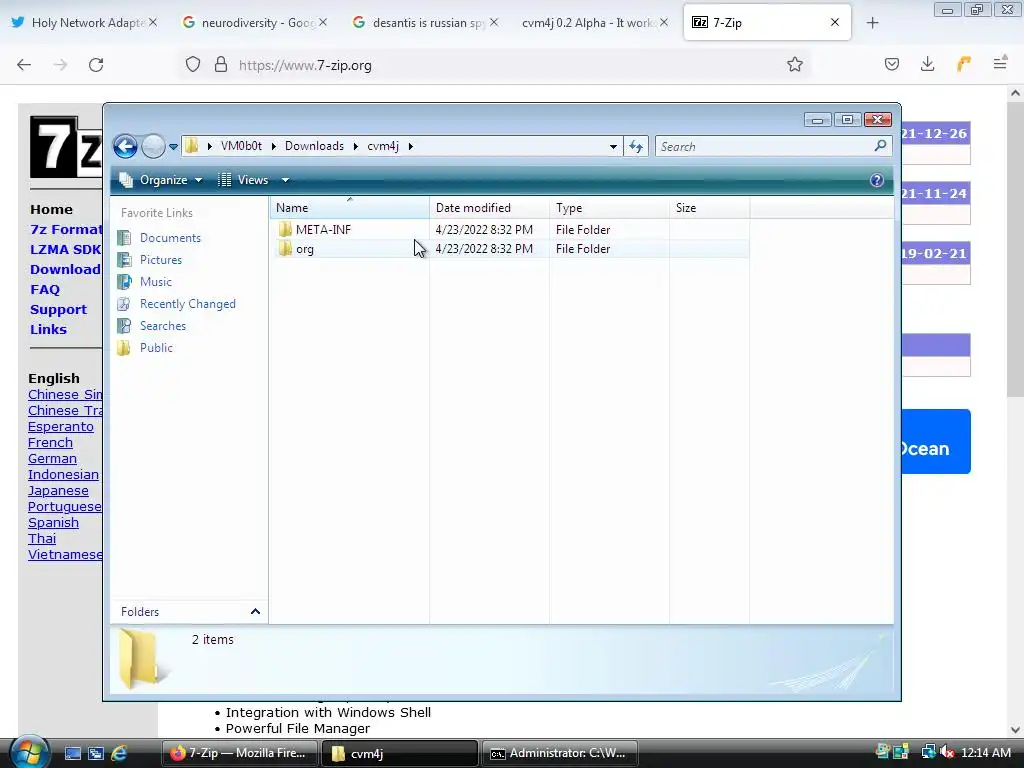Select Downloads in the address breadcrumb
Image resolution: width=1024 pixels, height=768 pixels.
pos(314,146)
